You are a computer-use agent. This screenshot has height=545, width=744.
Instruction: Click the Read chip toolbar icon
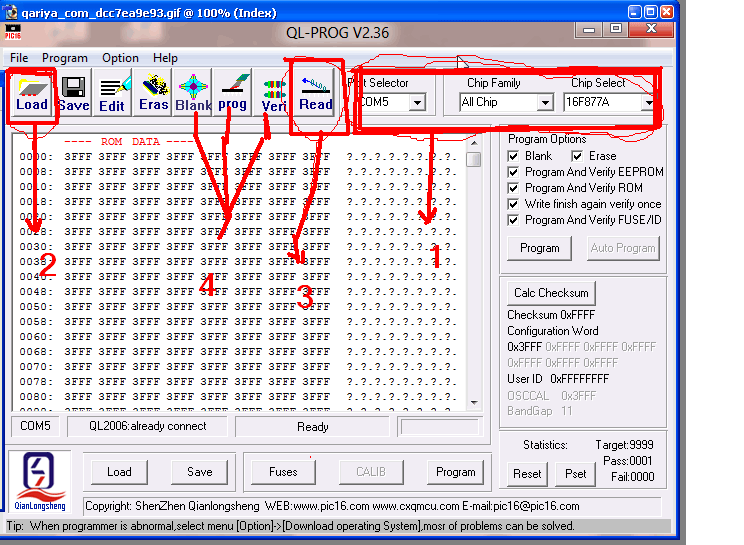point(316,93)
